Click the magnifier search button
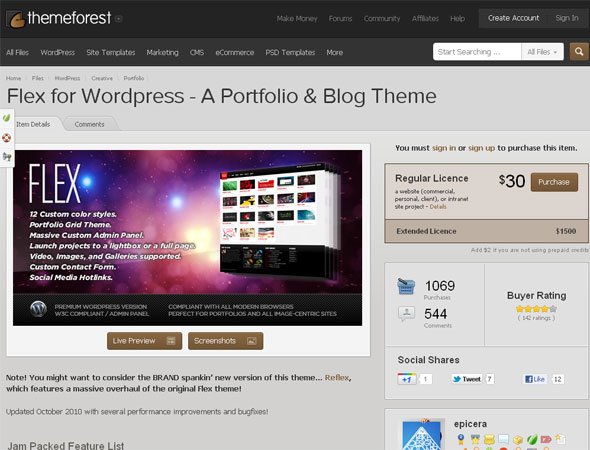Viewport: 590px width, 450px height. 579,52
